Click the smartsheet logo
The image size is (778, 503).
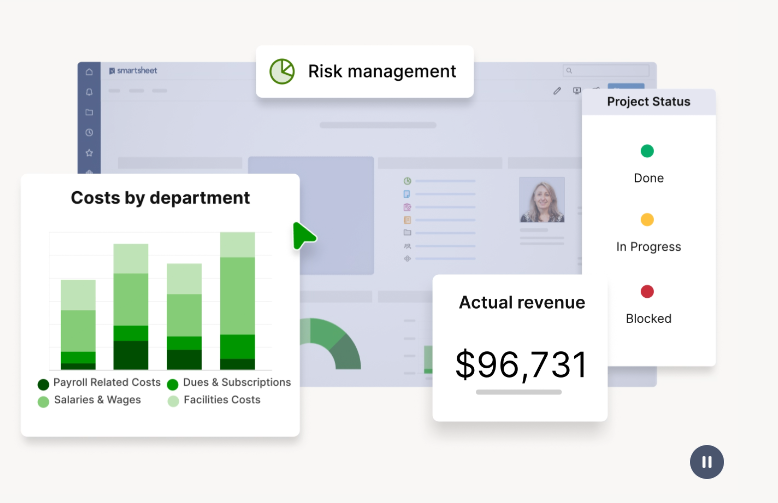(x=133, y=70)
